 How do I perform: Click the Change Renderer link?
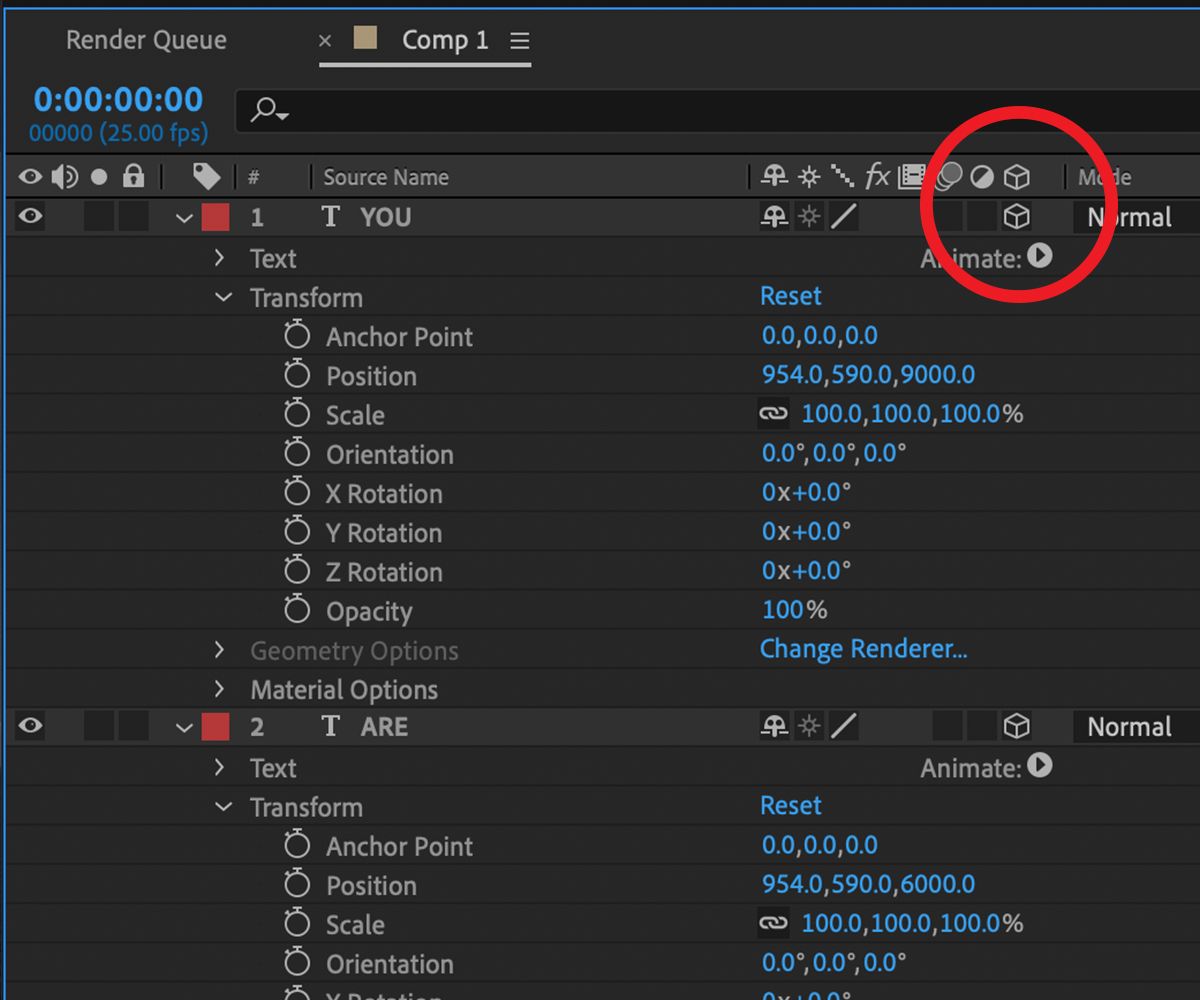point(864,649)
